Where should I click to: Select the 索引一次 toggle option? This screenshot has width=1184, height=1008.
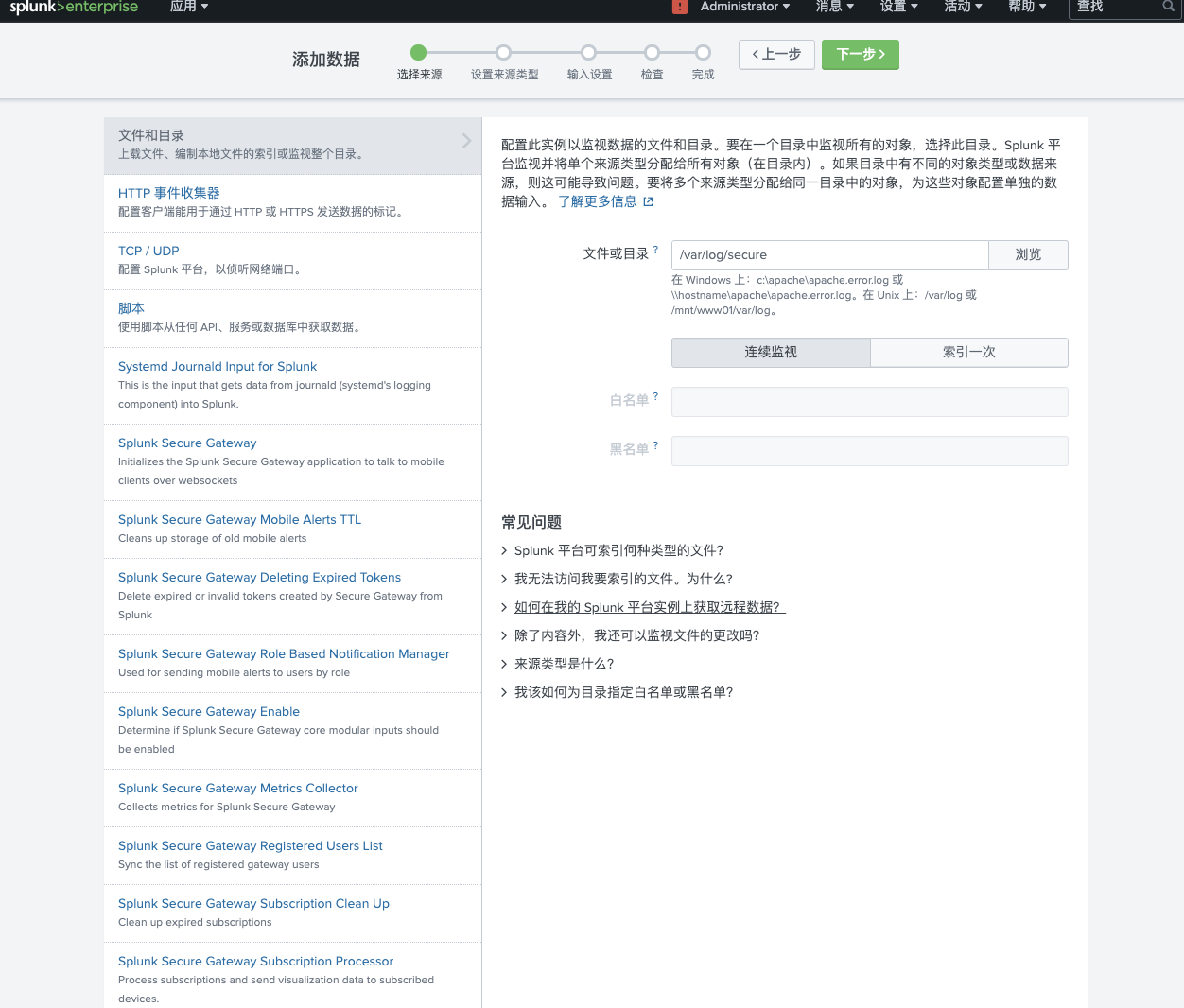[x=969, y=353]
